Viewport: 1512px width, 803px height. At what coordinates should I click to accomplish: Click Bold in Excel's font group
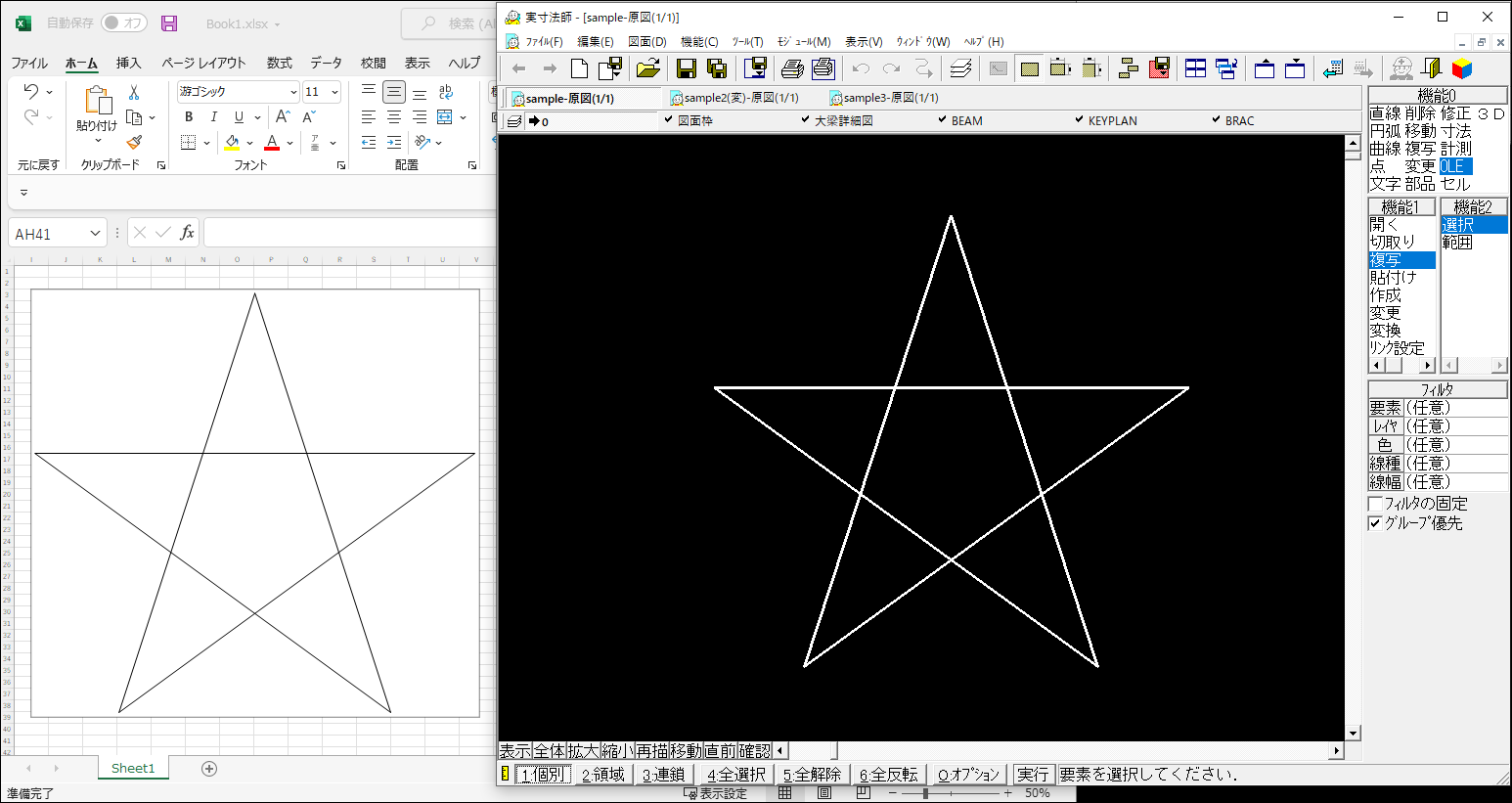point(189,116)
